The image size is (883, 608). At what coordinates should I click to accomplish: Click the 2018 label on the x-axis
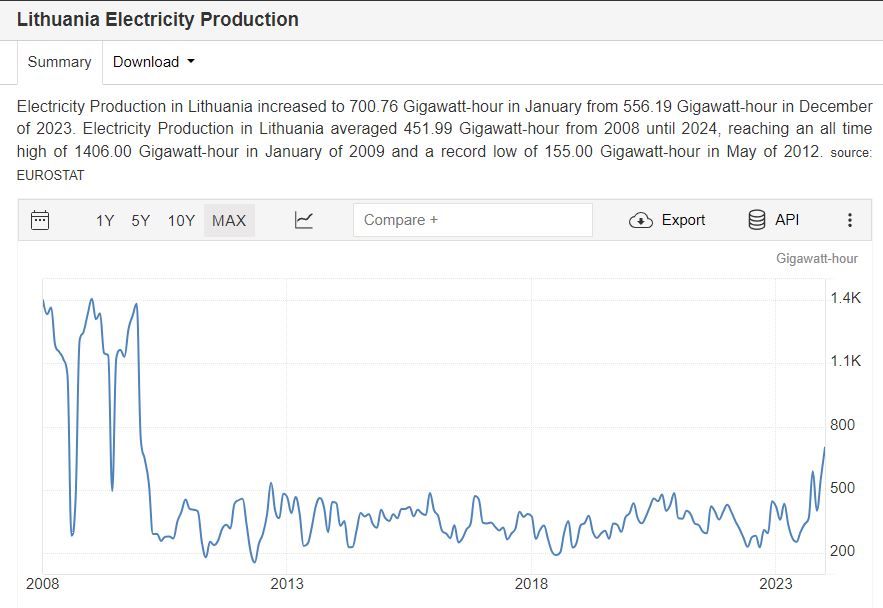click(532, 583)
